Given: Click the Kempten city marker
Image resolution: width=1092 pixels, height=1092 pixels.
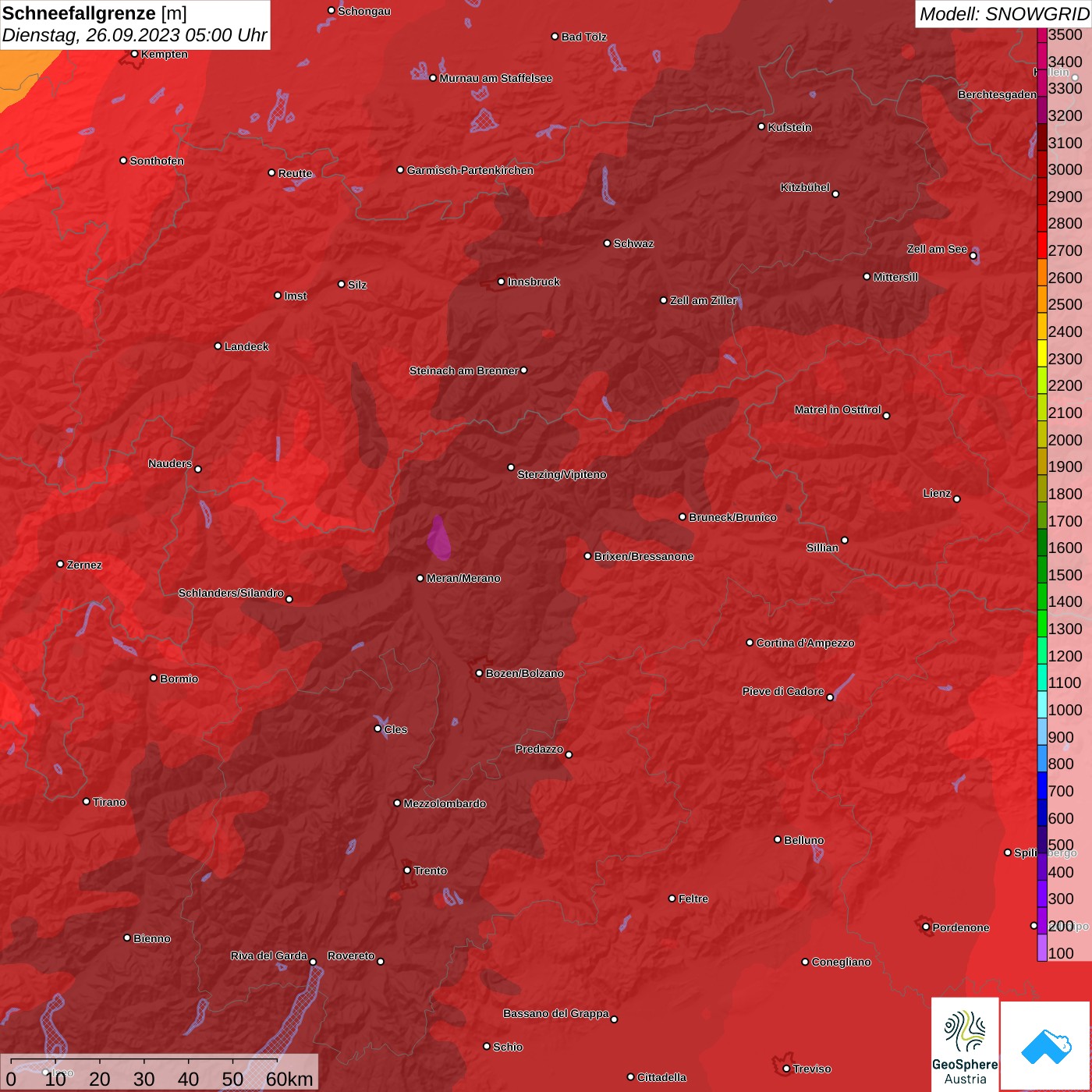Looking at the screenshot, I should (x=134, y=54).
